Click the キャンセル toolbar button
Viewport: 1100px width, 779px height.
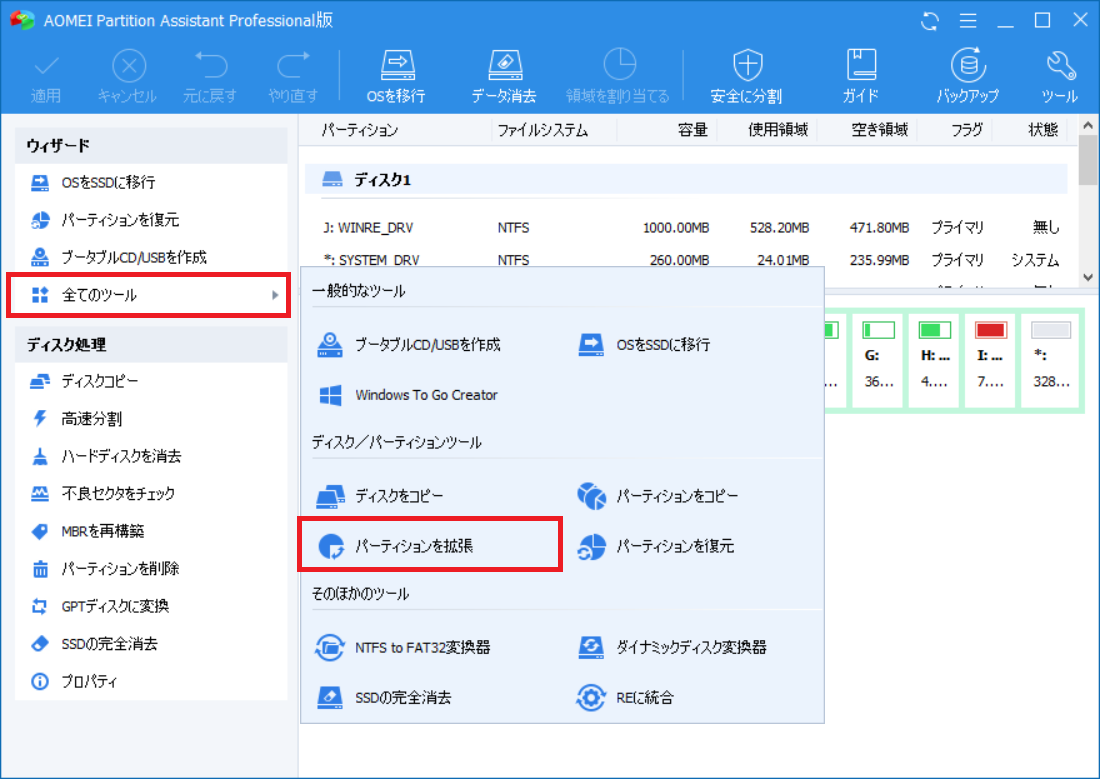point(128,76)
